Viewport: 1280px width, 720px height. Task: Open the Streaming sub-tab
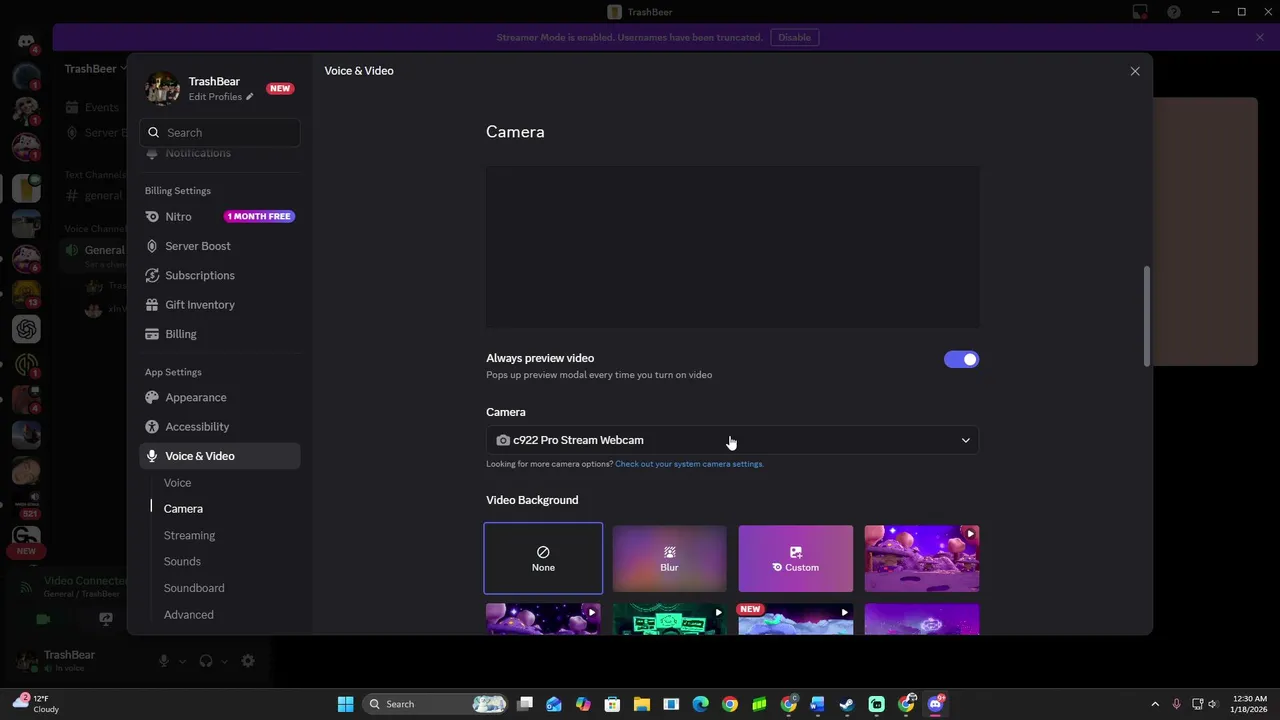(x=189, y=535)
